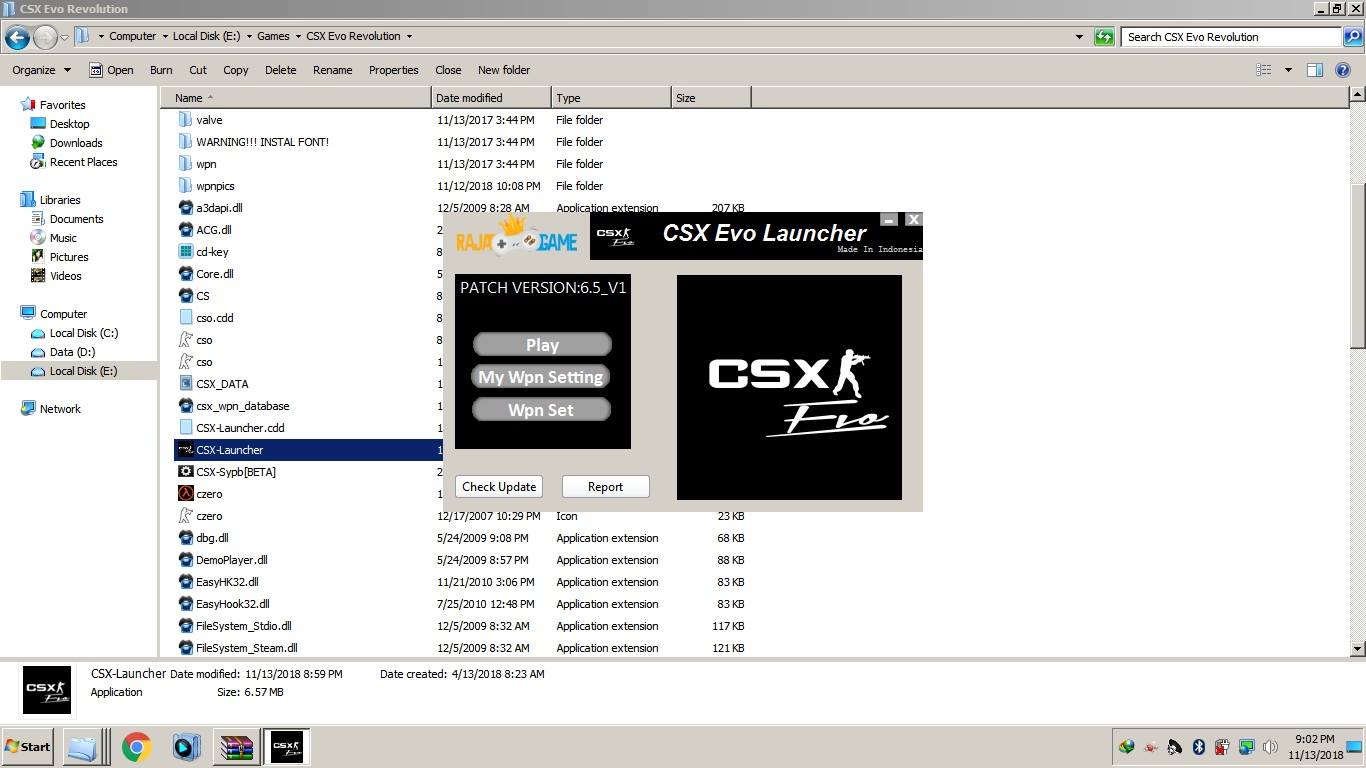Select Network in the navigation pane
This screenshot has width=1366, height=768.
click(x=60, y=409)
